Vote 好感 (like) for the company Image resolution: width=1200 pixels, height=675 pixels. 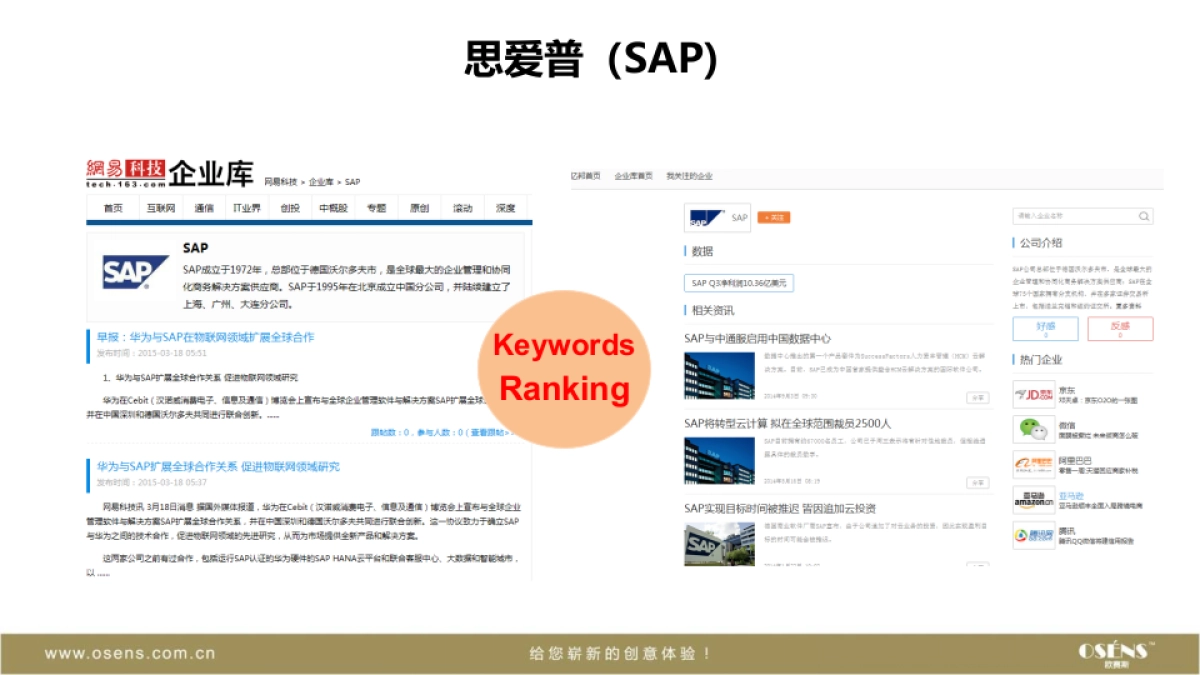click(1045, 328)
